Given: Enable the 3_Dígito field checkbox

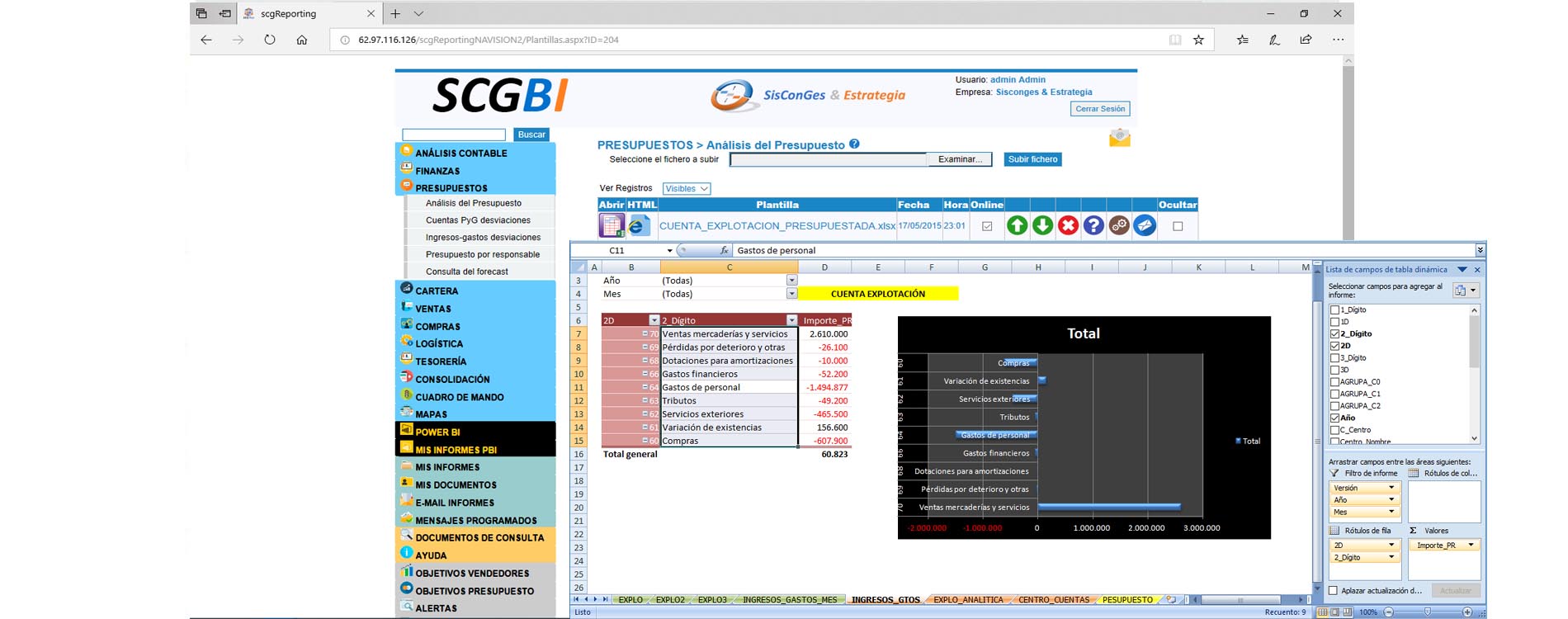Looking at the screenshot, I should (x=1334, y=358).
